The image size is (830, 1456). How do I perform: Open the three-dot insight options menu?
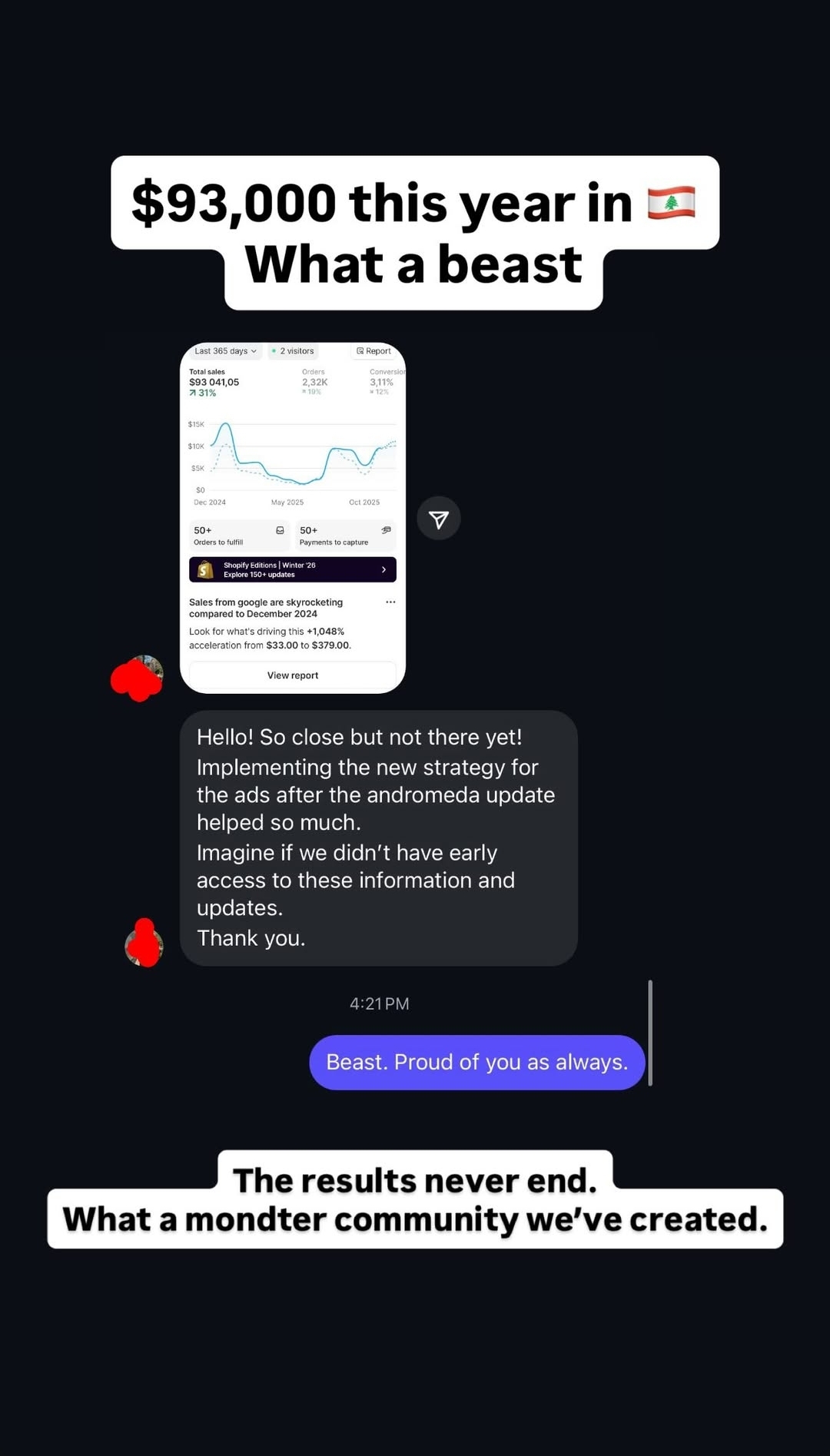click(x=390, y=602)
